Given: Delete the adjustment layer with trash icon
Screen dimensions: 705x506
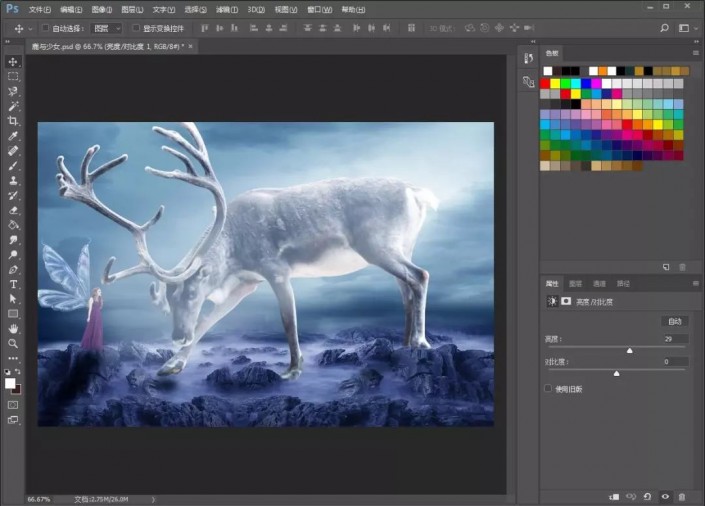Looking at the screenshot, I should pos(682,497).
